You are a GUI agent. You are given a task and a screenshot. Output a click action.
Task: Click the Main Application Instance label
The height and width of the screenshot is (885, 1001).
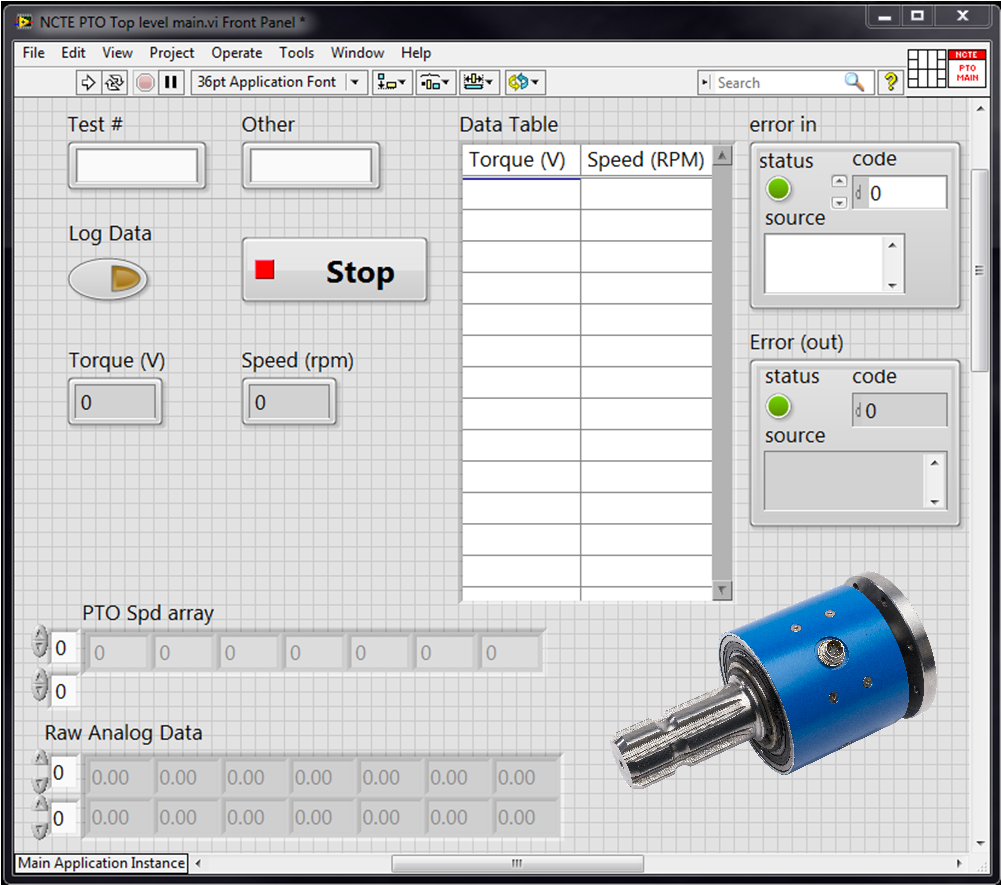101,863
